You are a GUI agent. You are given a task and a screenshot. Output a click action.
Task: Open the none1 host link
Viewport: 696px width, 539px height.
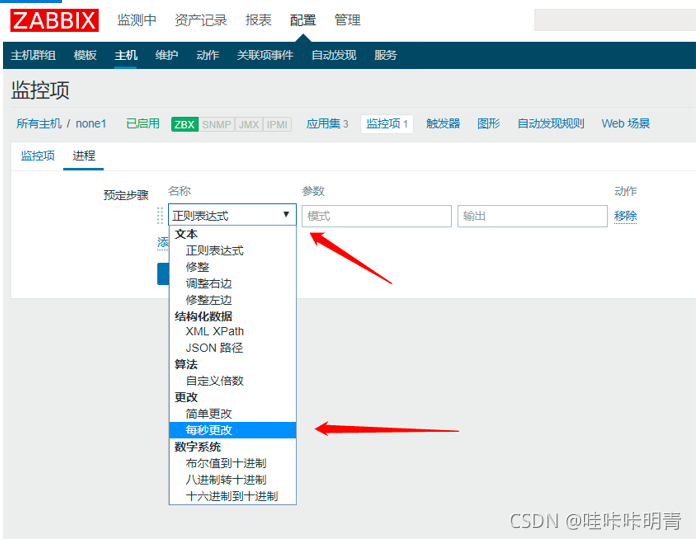pos(91,123)
